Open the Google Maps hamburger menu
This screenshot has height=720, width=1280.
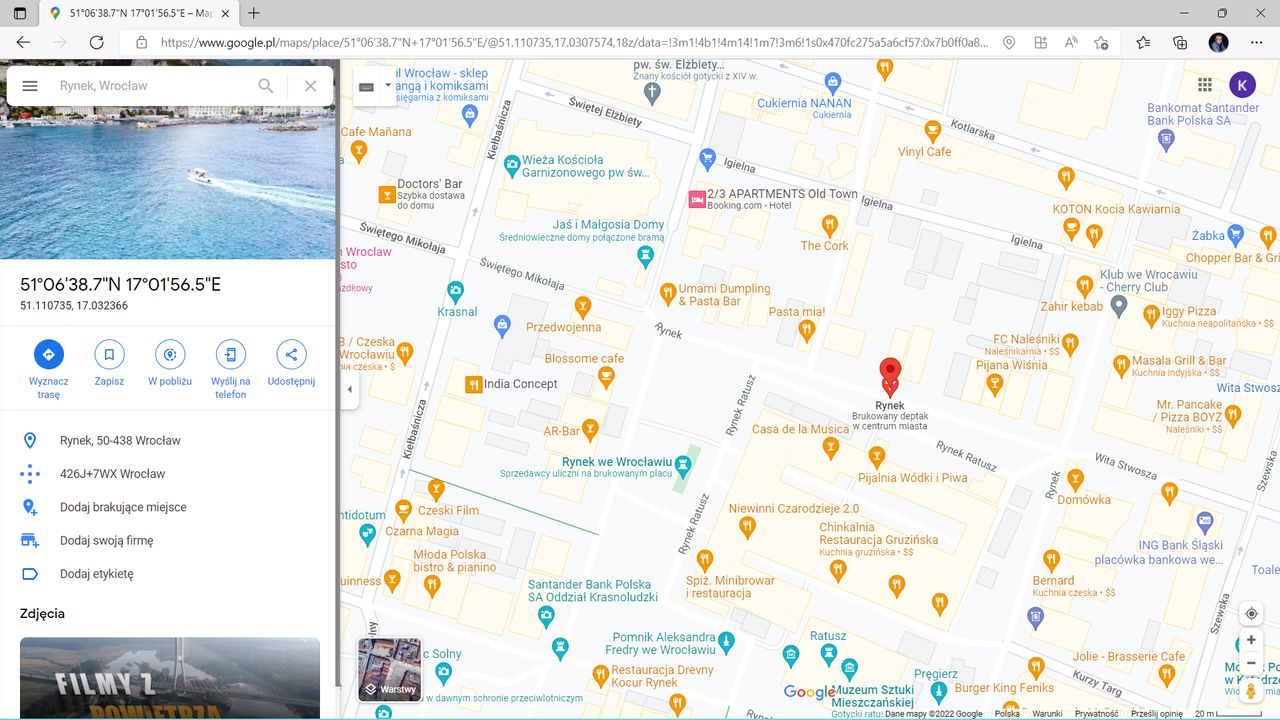point(30,86)
